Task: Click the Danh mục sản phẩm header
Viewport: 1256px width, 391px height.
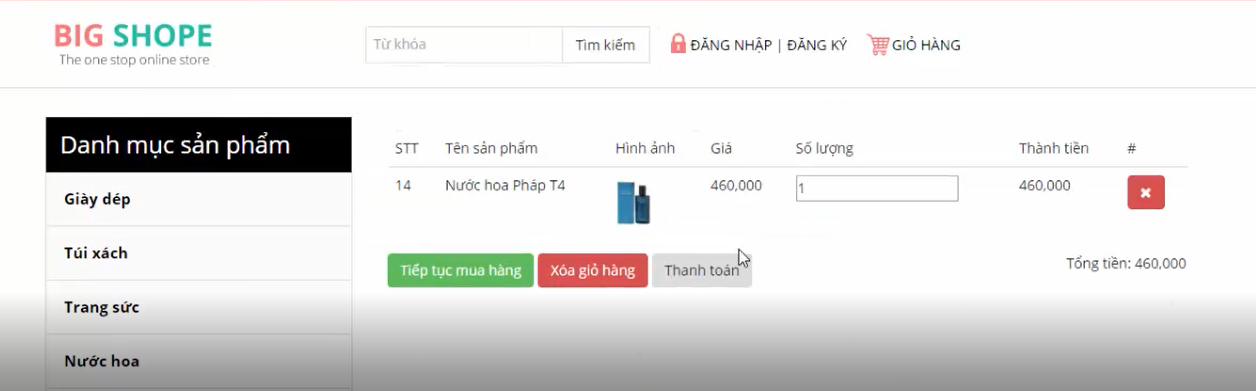Action: tap(199, 145)
